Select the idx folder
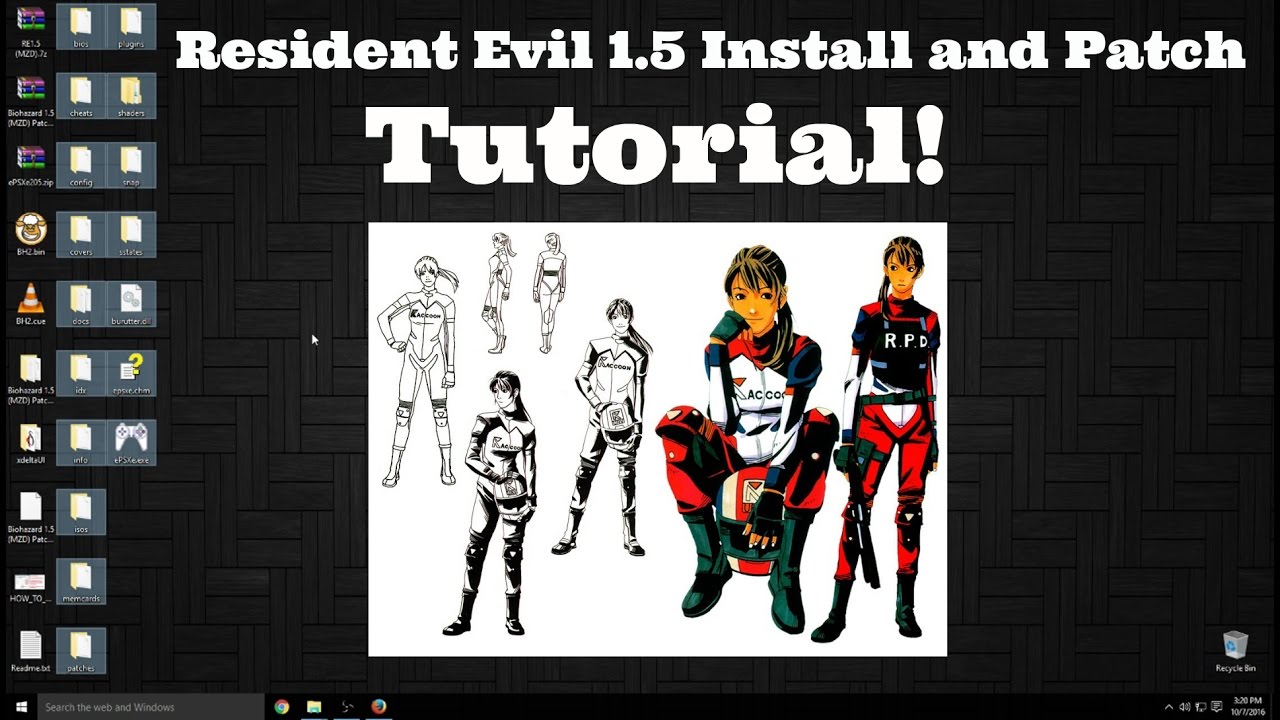Viewport: 1280px width, 720px height. point(81,373)
